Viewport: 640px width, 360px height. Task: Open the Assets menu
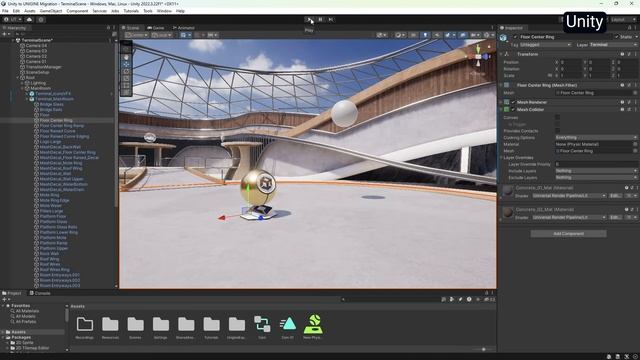coord(29,11)
